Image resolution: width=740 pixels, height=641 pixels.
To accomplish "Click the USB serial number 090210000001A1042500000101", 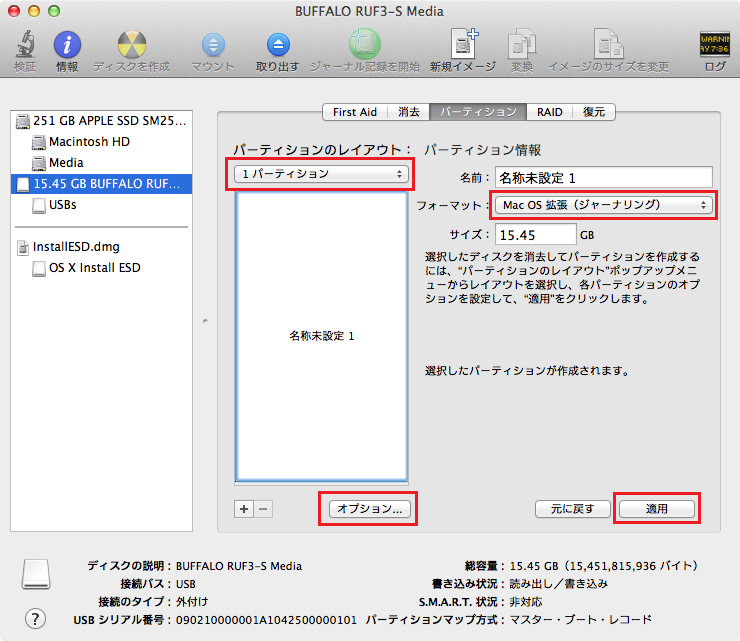I will 266,620.
